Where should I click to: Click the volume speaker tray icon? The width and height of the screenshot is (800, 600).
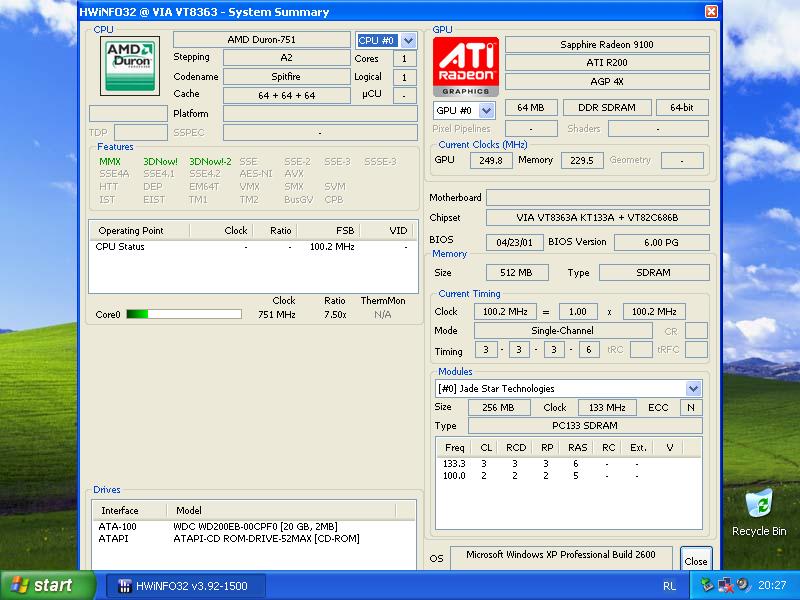tap(741, 585)
